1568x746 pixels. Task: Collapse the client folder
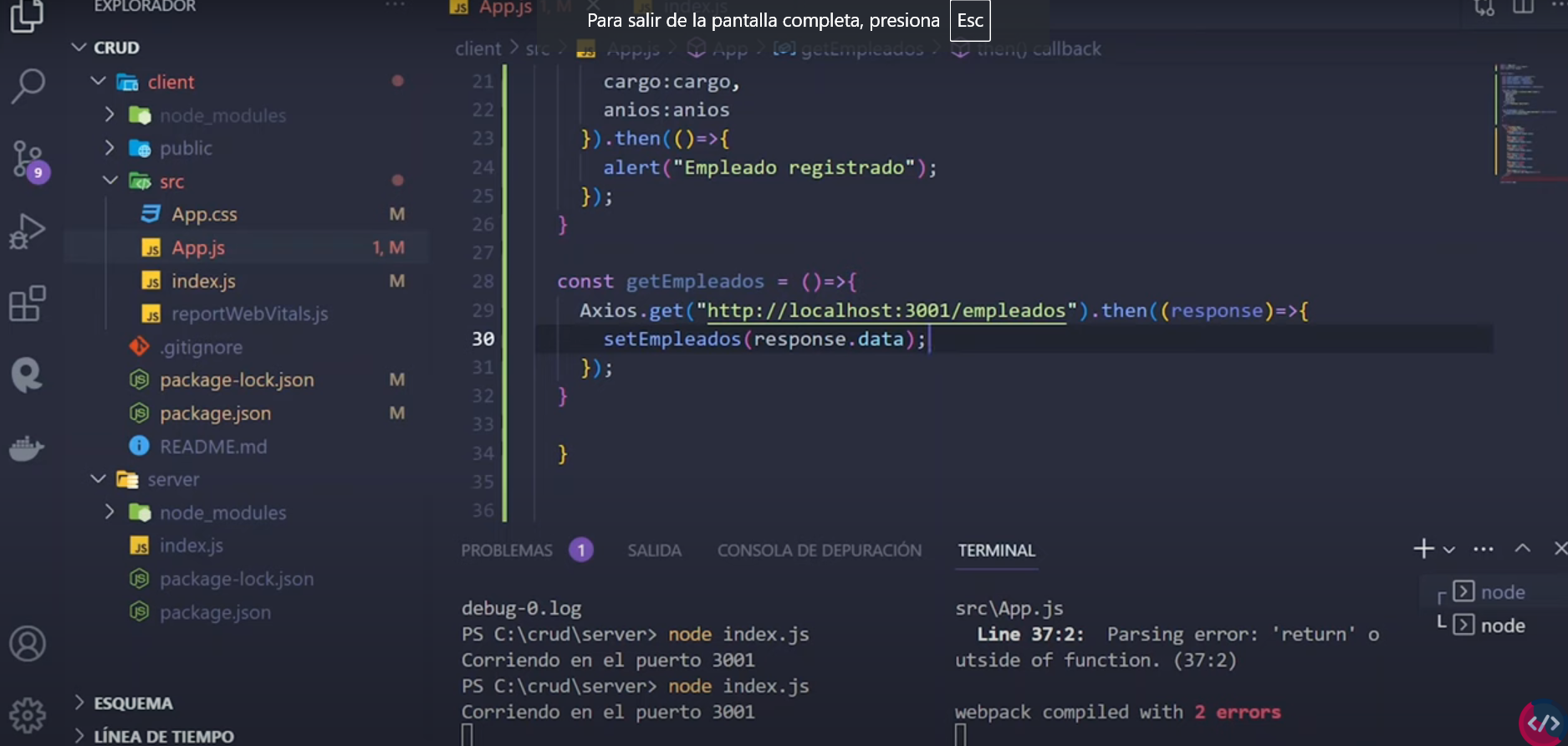pyautogui.click(x=99, y=81)
